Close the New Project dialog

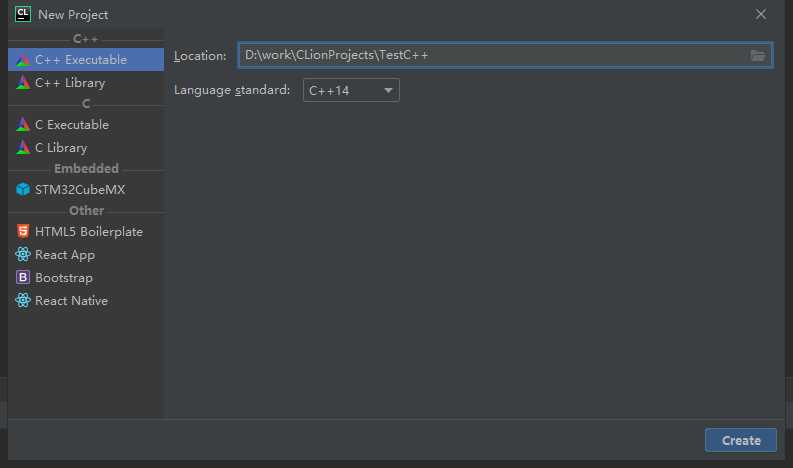tap(761, 15)
